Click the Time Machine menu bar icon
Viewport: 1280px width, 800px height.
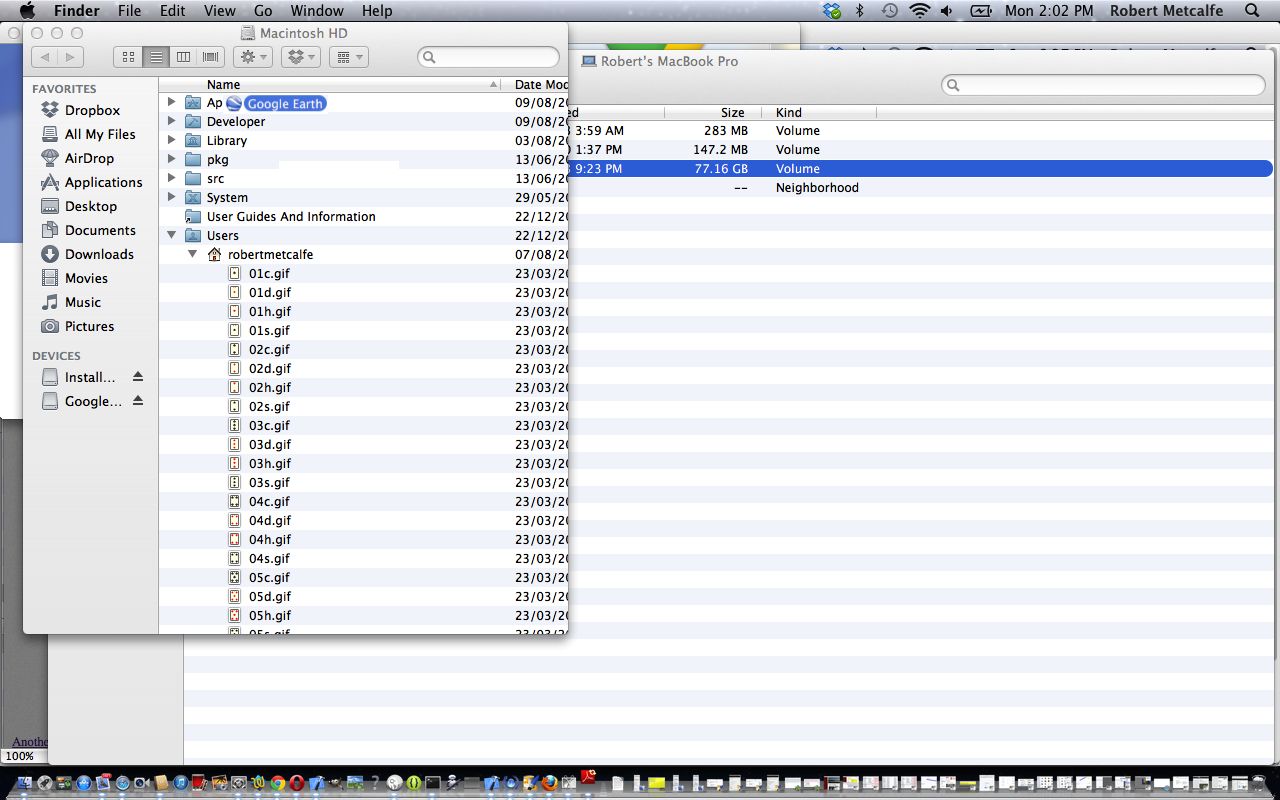pos(889,11)
